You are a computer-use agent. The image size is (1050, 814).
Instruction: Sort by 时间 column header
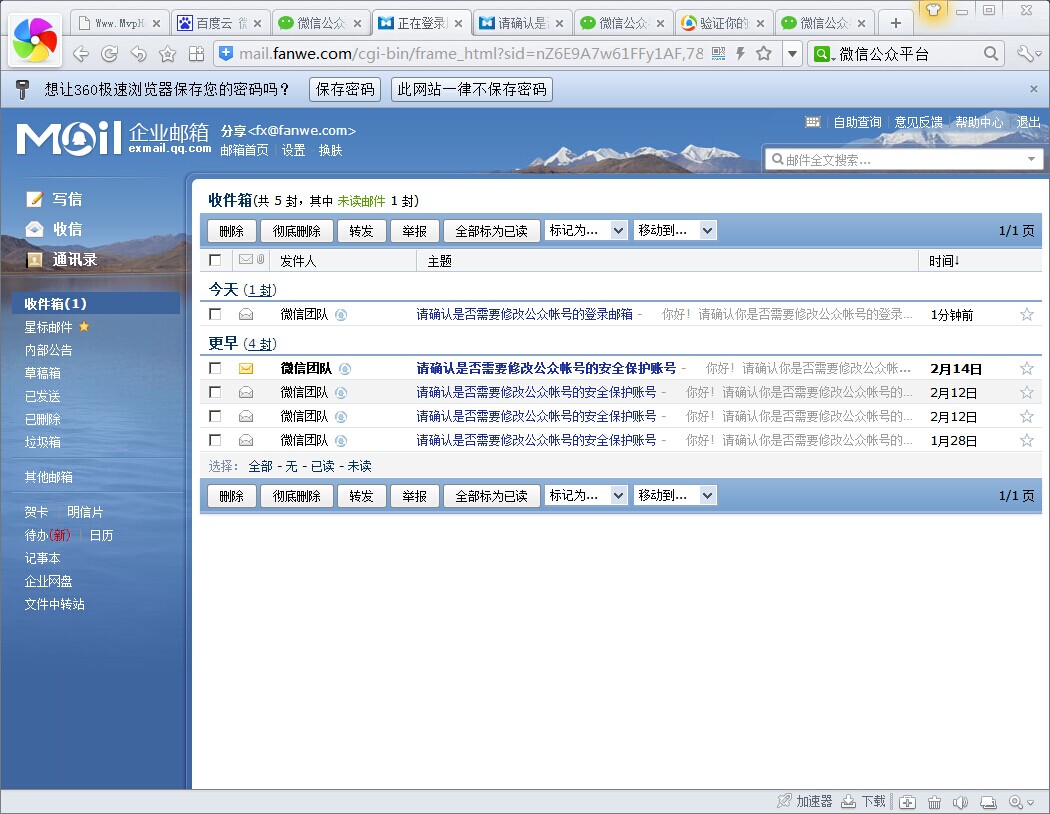click(x=944, y=261)
